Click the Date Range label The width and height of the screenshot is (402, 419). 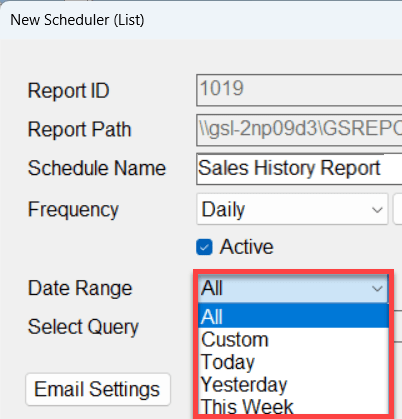point(80,288)
